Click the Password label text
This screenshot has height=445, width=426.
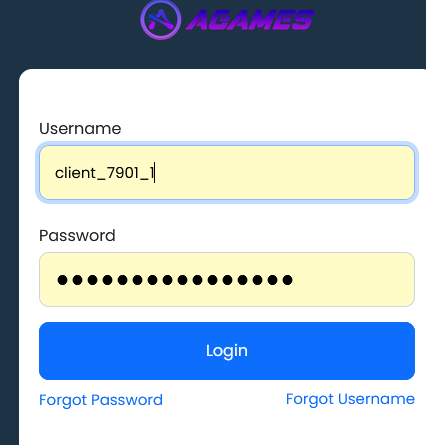pos(77,236)
